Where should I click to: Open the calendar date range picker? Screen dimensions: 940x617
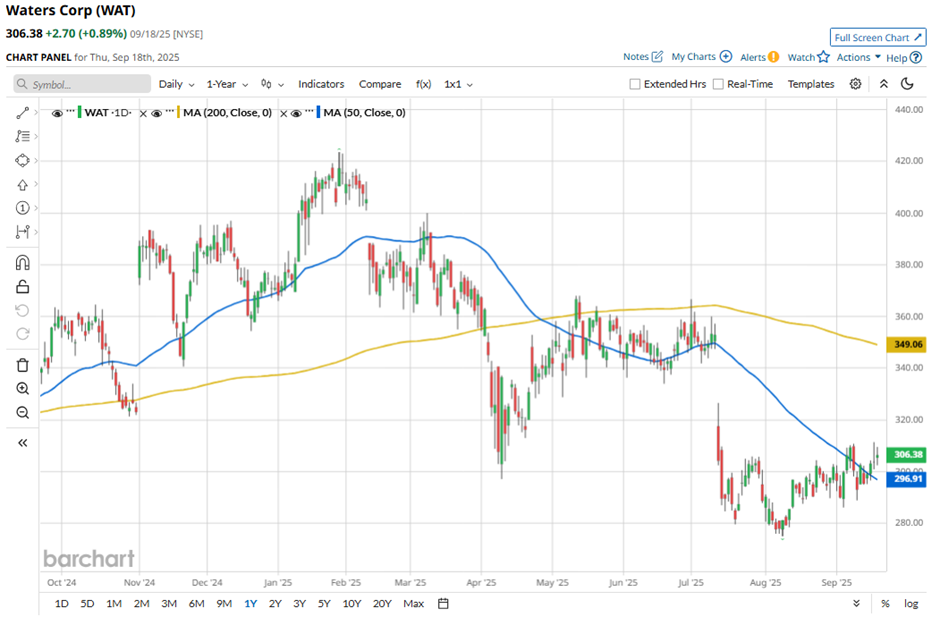click(x=443, y=604)
